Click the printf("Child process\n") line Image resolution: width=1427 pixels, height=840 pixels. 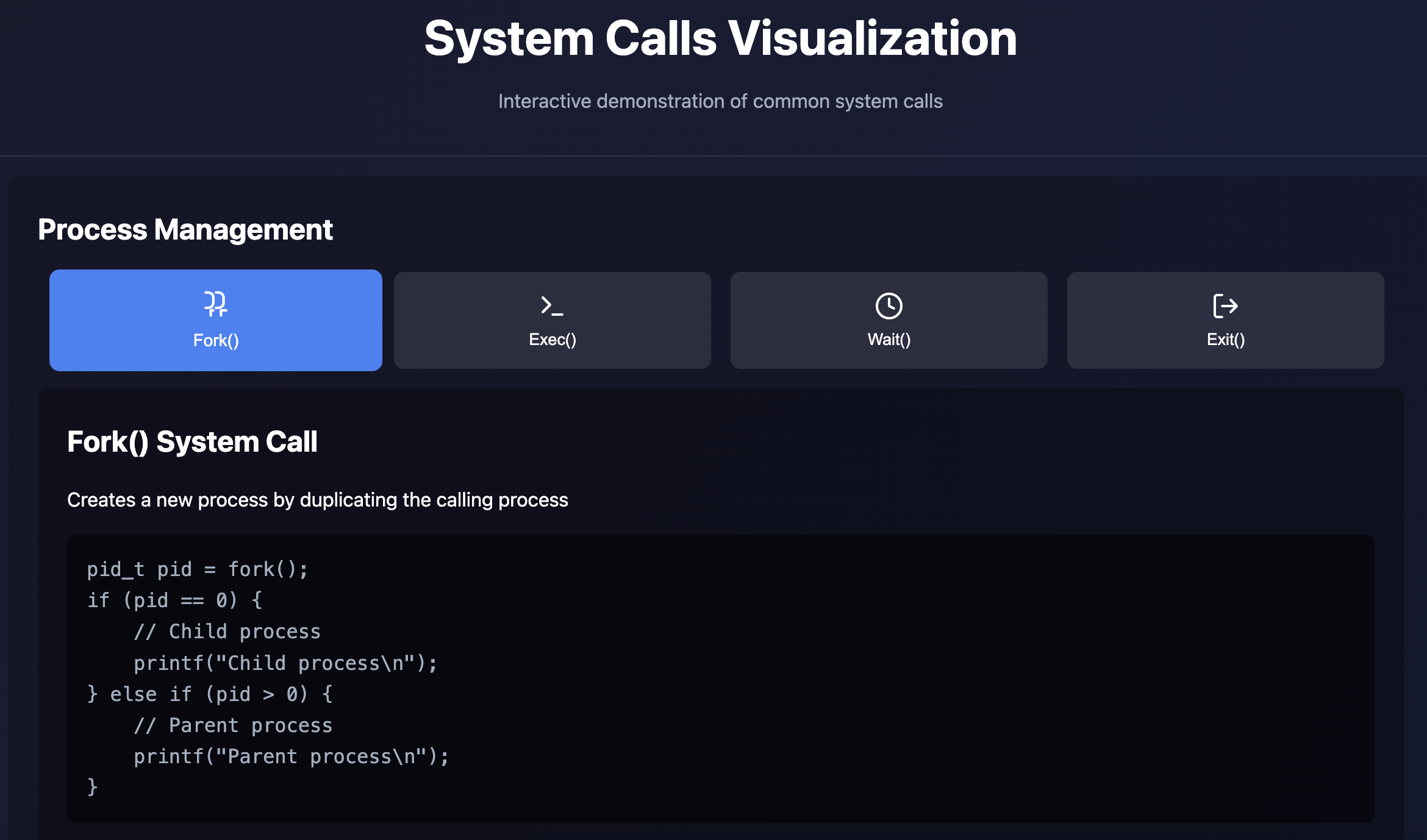pyautogui.click(x=285, y=663)
